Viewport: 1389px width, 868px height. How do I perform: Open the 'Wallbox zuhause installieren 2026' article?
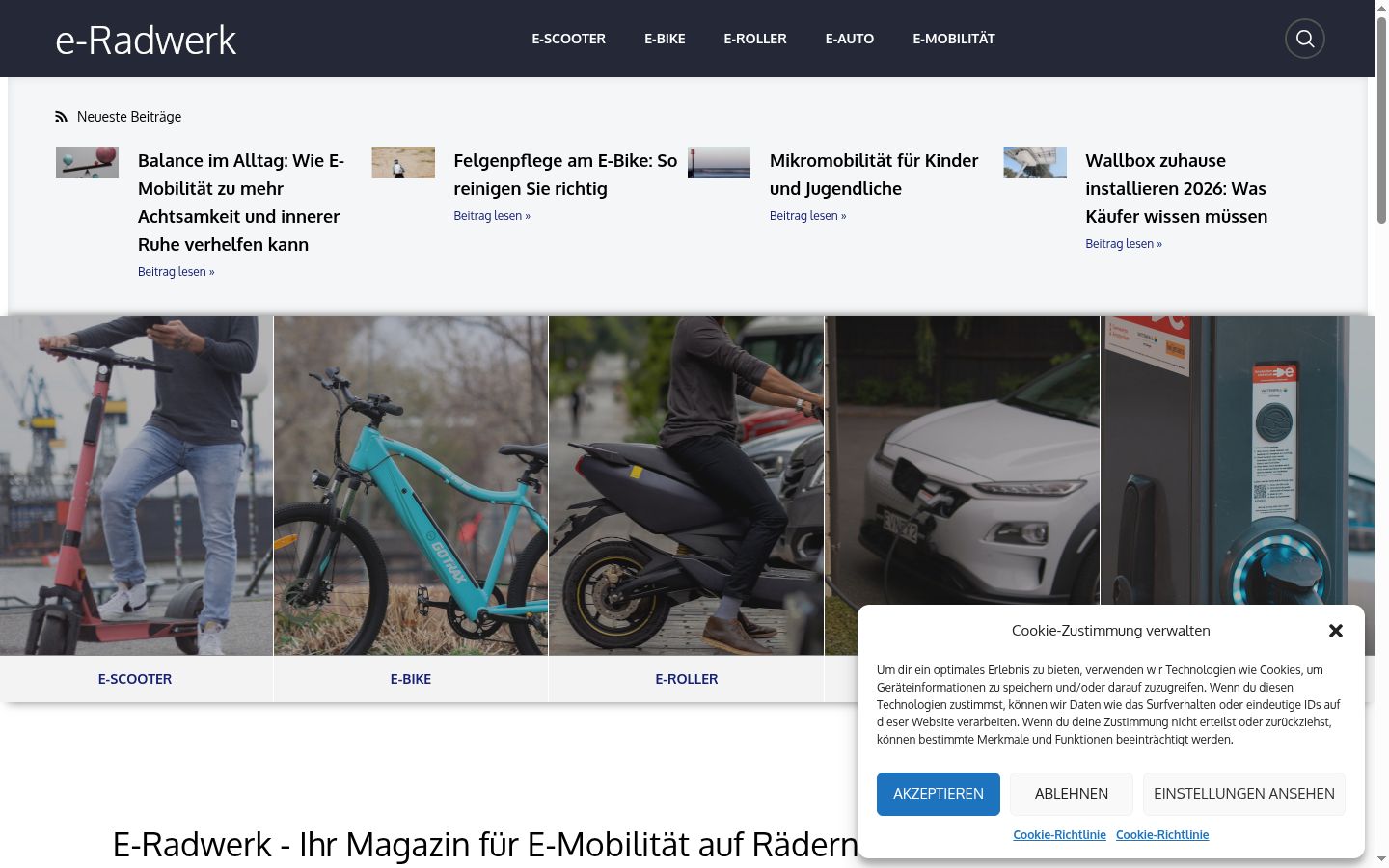1177,188
